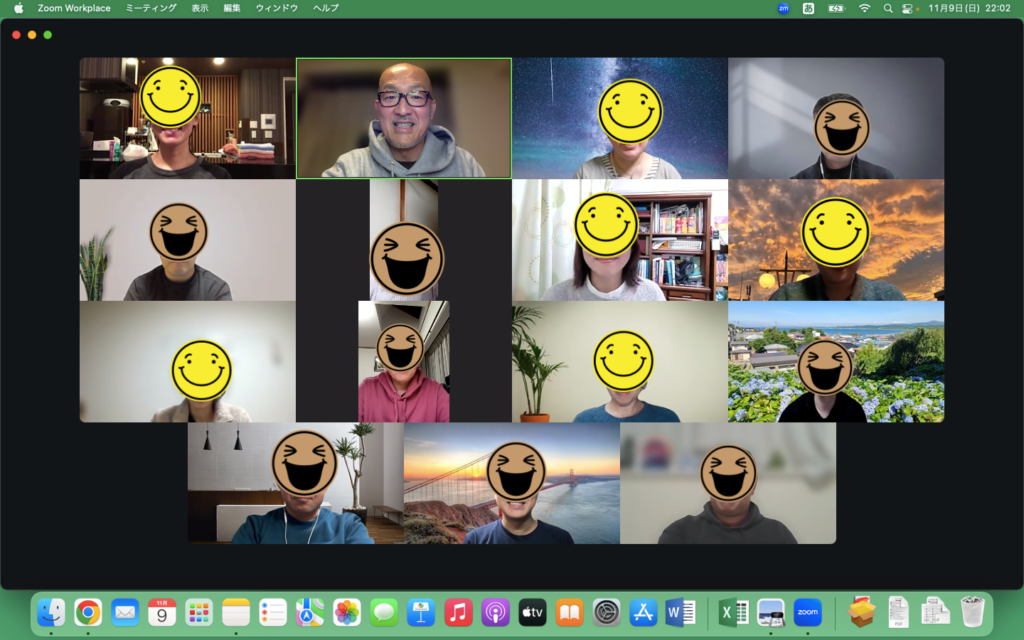Open the Photos app in the Dock
This screenshot has width=1024, height=640.
[x=347, y=612]
